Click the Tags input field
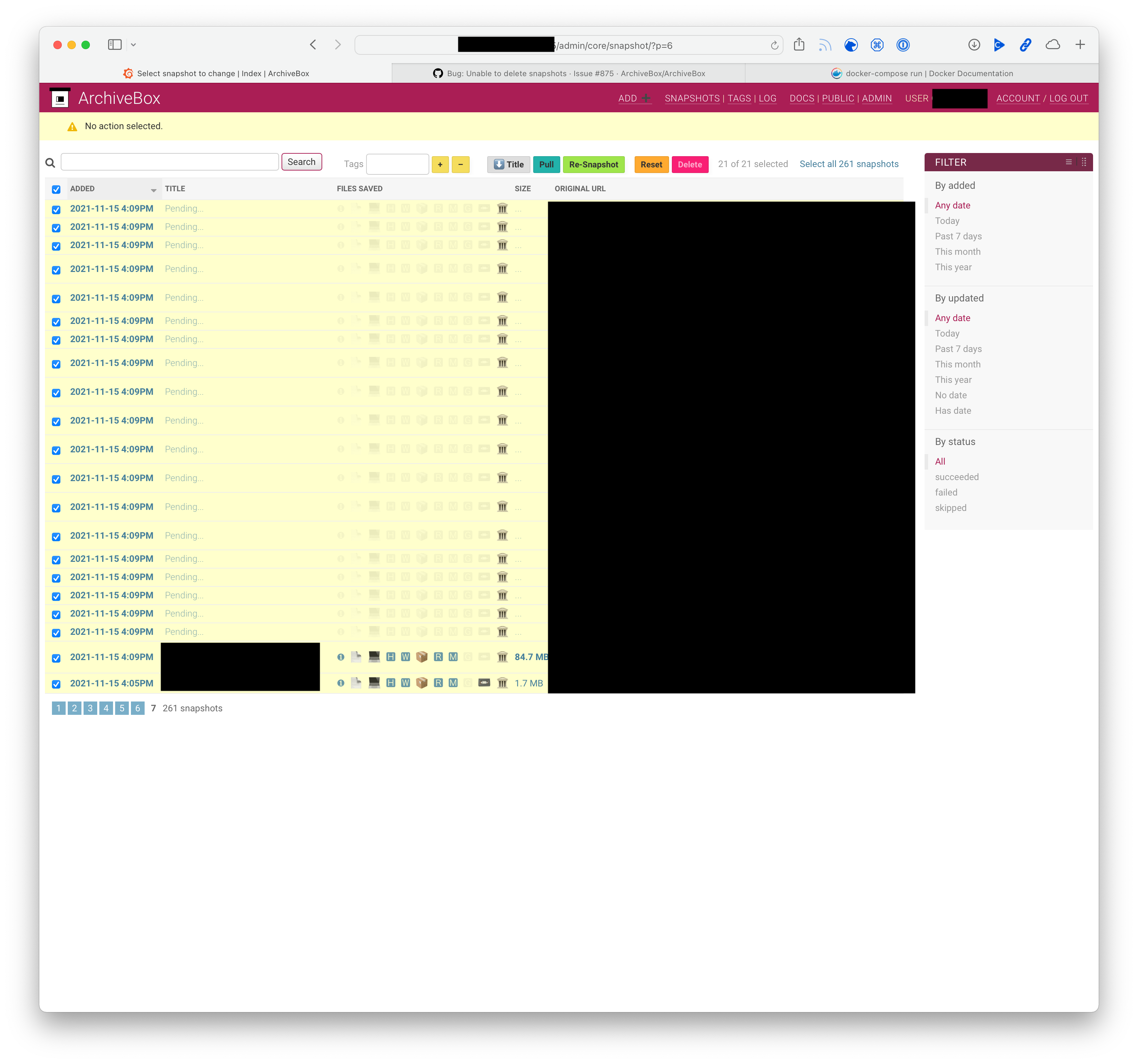This screenshot has width=1138, height=1064. click(397, 164)
